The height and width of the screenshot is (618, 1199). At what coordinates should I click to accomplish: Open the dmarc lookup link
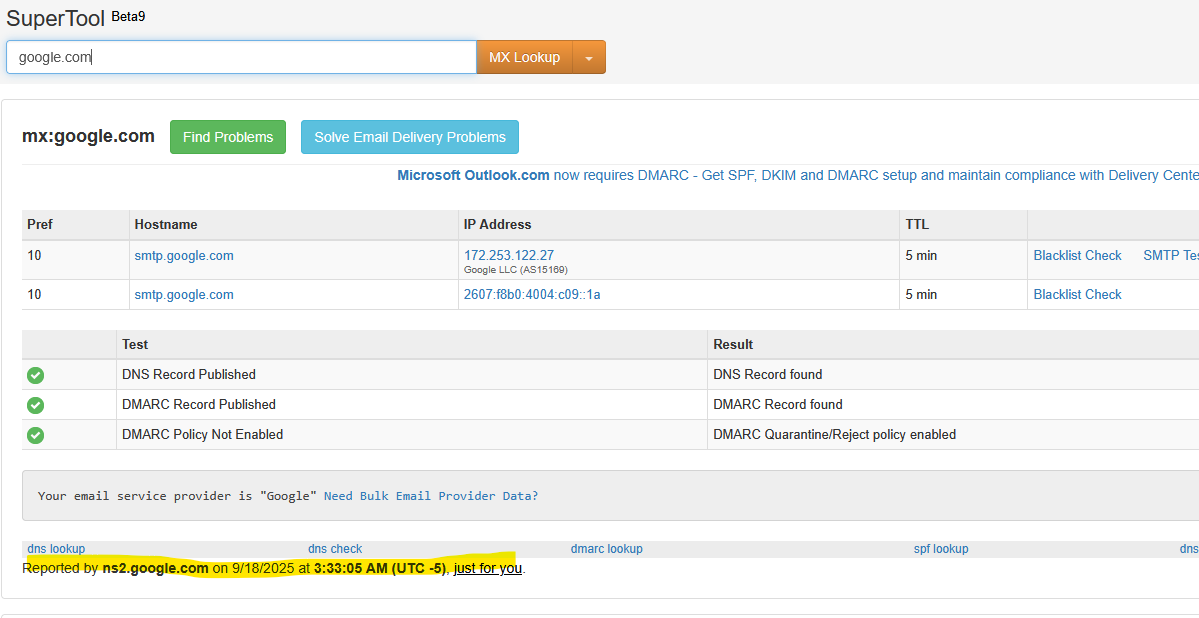pos(606,548)
